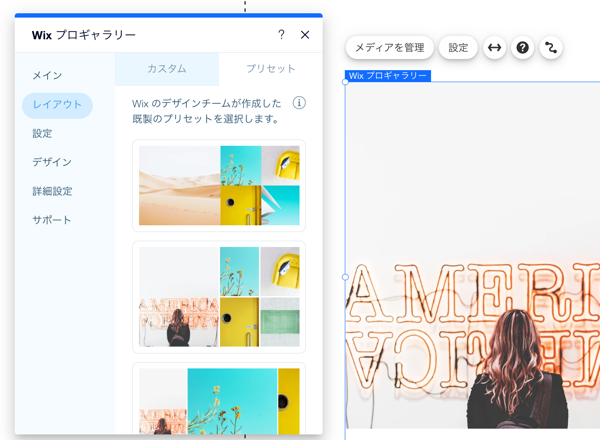Click the gallery's left-middle resize handle
Screen dimensions: 600x440
pyautogui.click(x=345, y=277)
